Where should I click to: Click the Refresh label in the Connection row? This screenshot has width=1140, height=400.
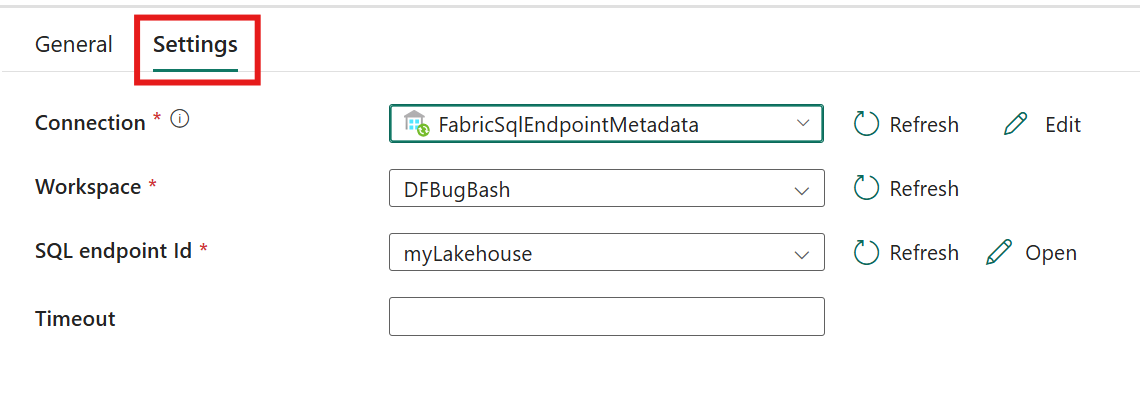tap(924, 125)
